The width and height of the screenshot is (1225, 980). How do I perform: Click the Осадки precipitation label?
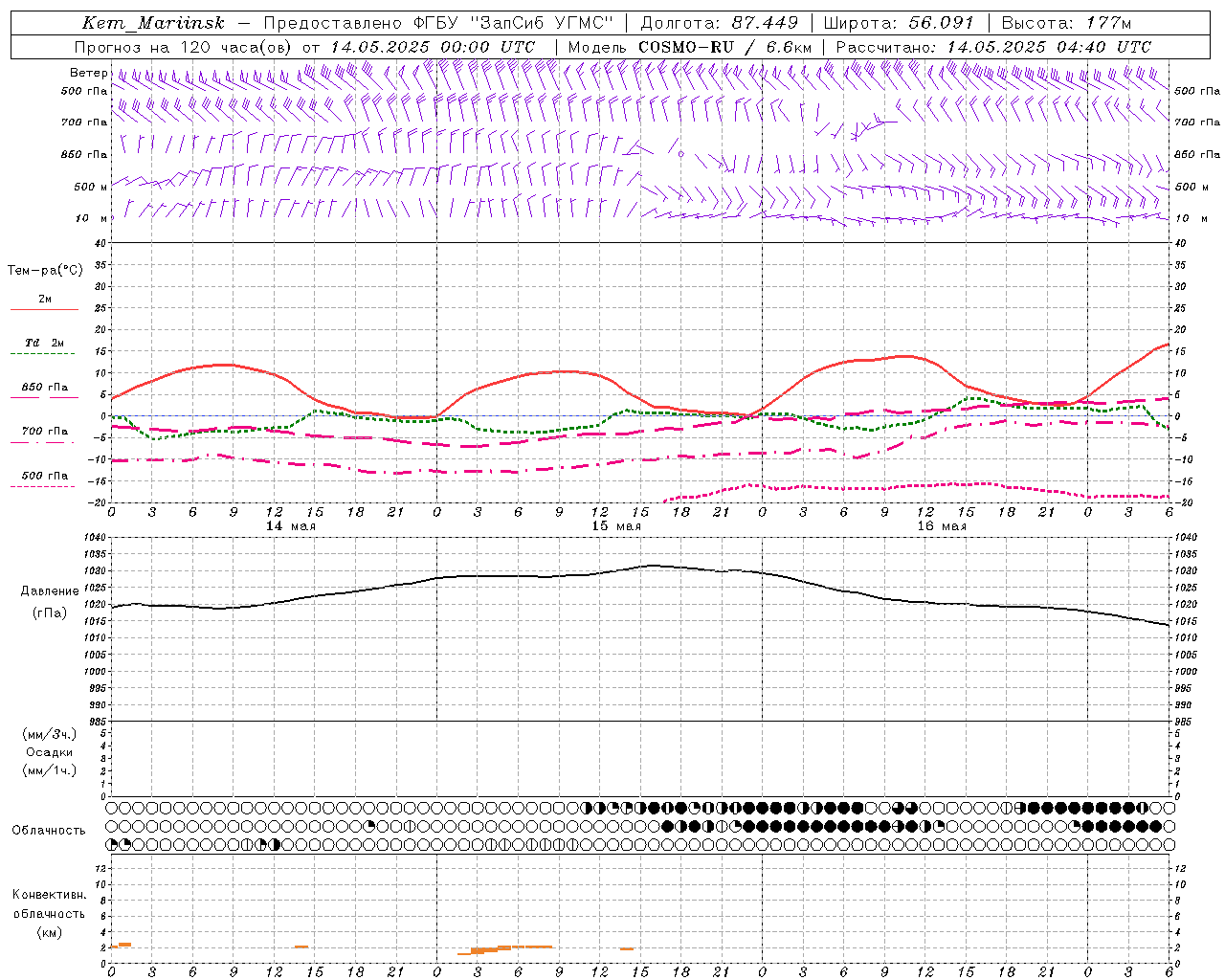[50, 752]
